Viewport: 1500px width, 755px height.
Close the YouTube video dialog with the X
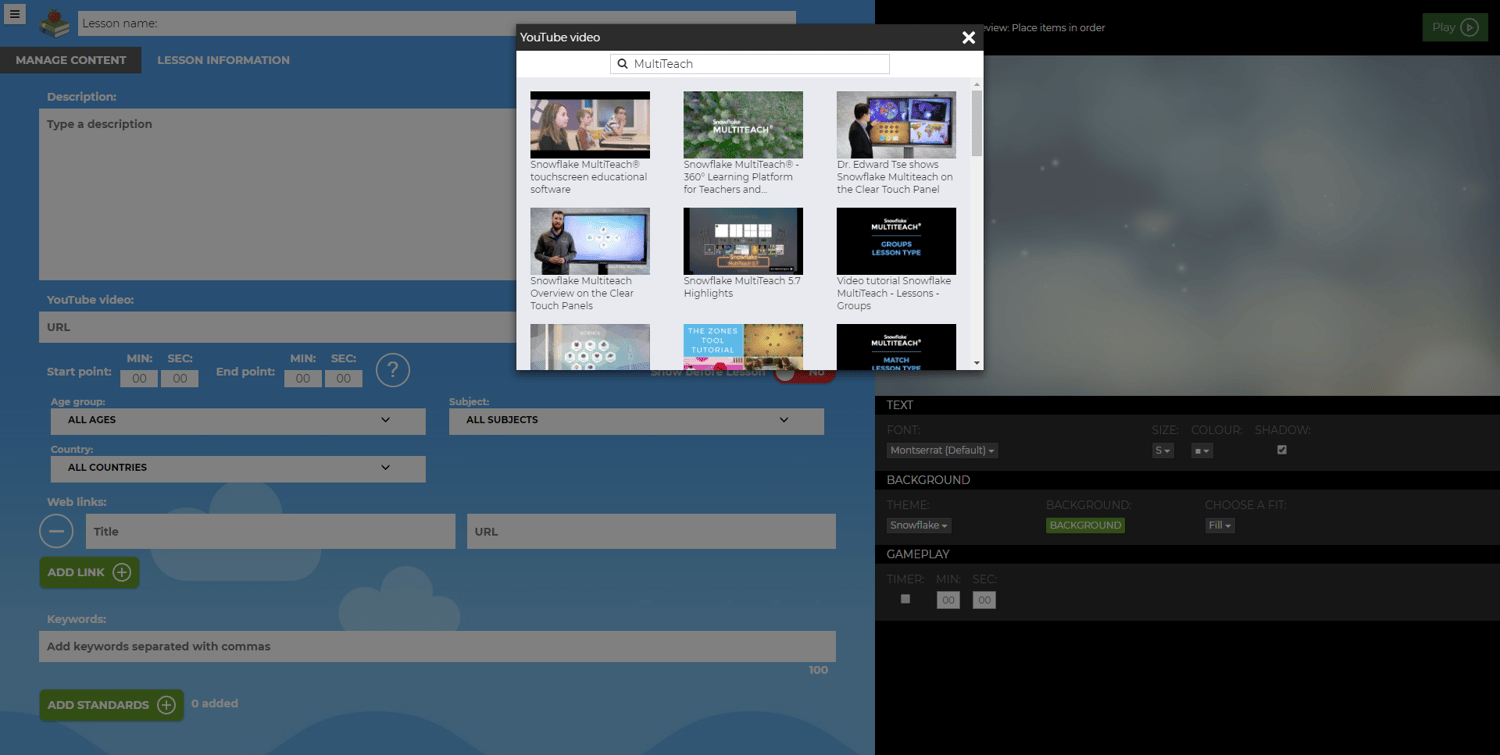tap(967, 37)
